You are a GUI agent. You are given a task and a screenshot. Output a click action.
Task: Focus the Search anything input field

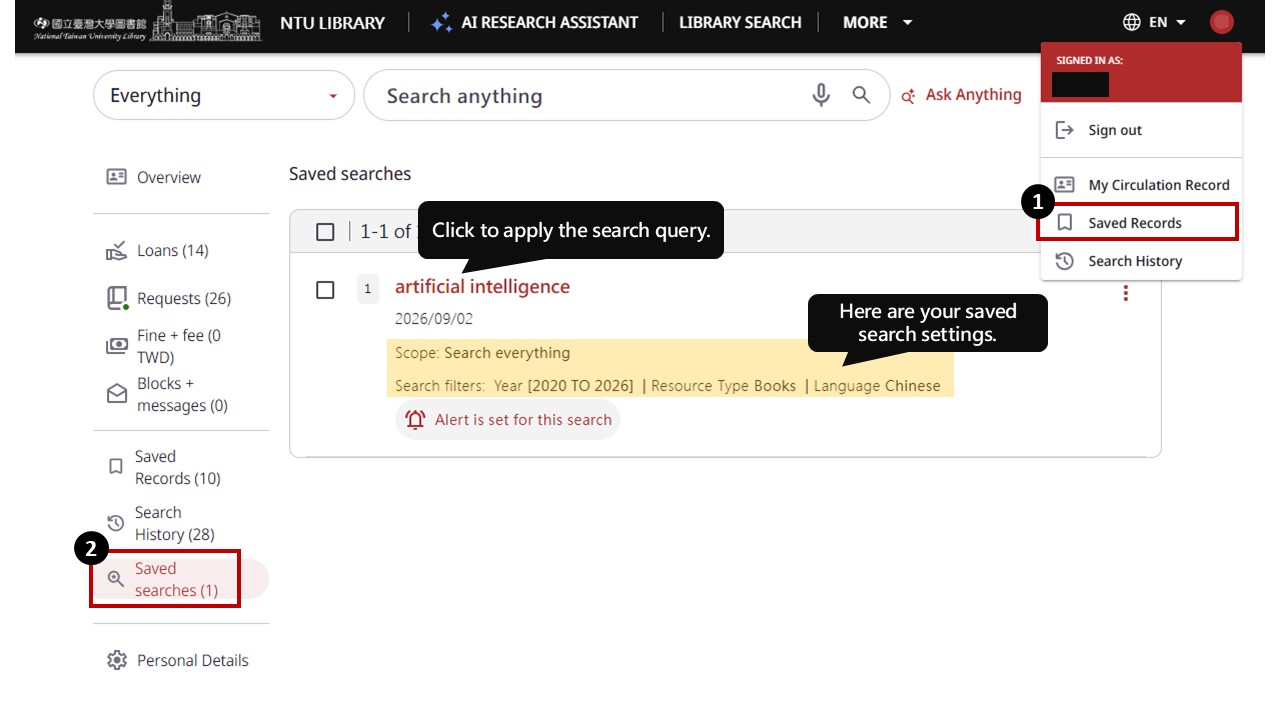point(590,96)
